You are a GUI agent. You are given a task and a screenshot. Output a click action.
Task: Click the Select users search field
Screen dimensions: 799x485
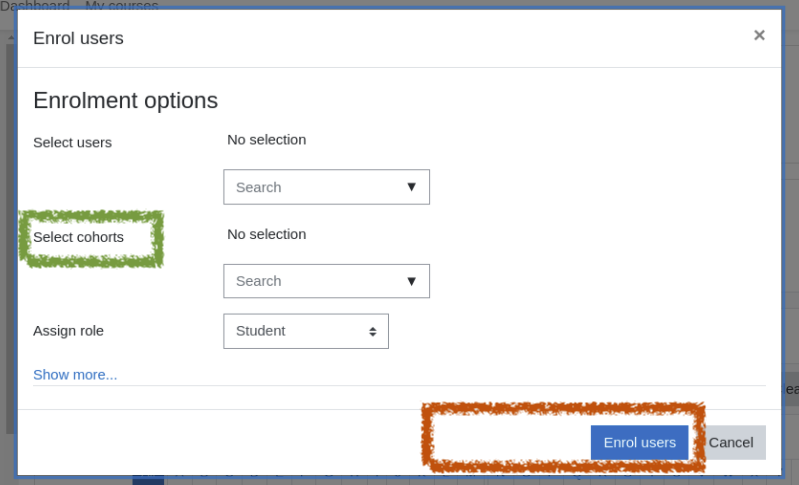326,187
